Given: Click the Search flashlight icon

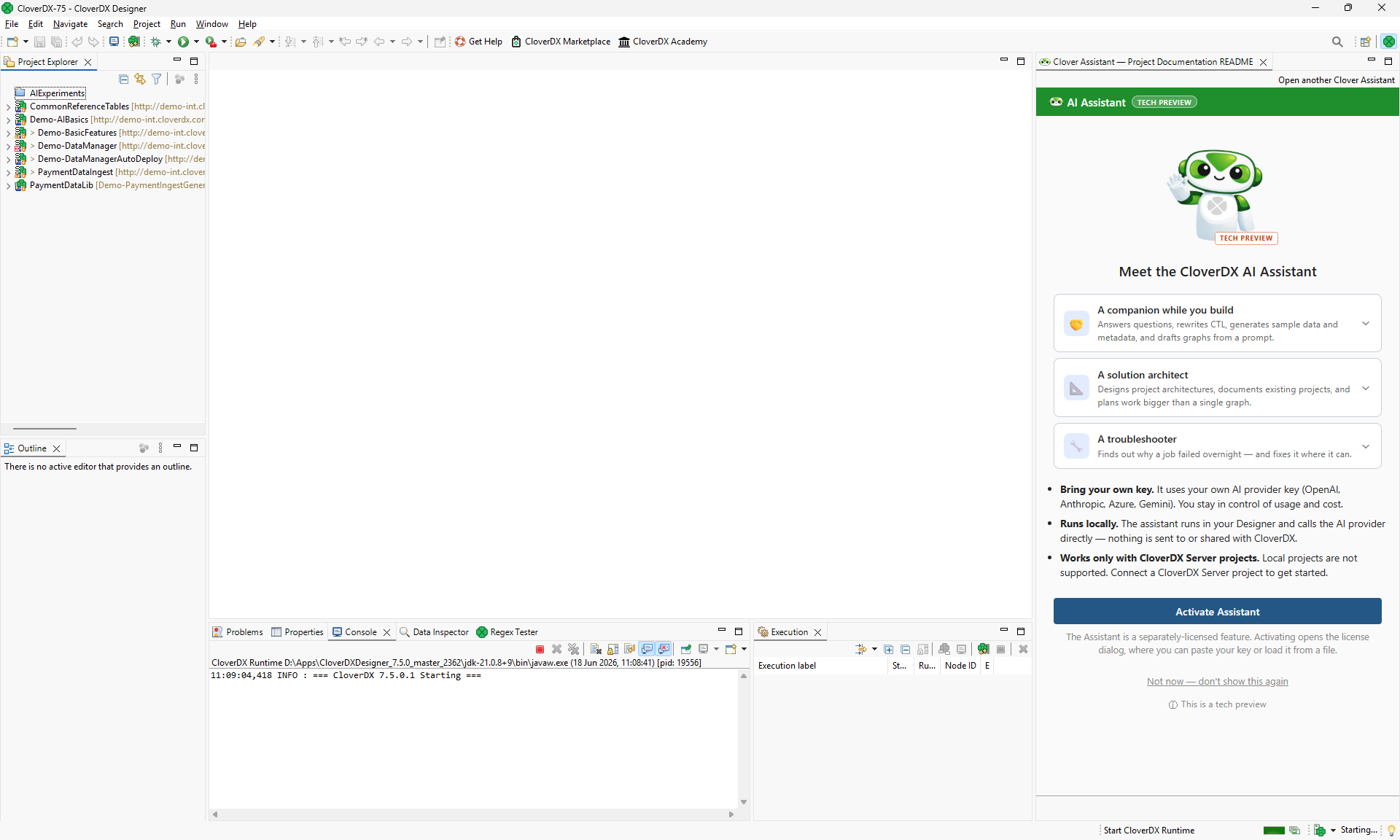Looking at the screenshot, I should point(259,42).
